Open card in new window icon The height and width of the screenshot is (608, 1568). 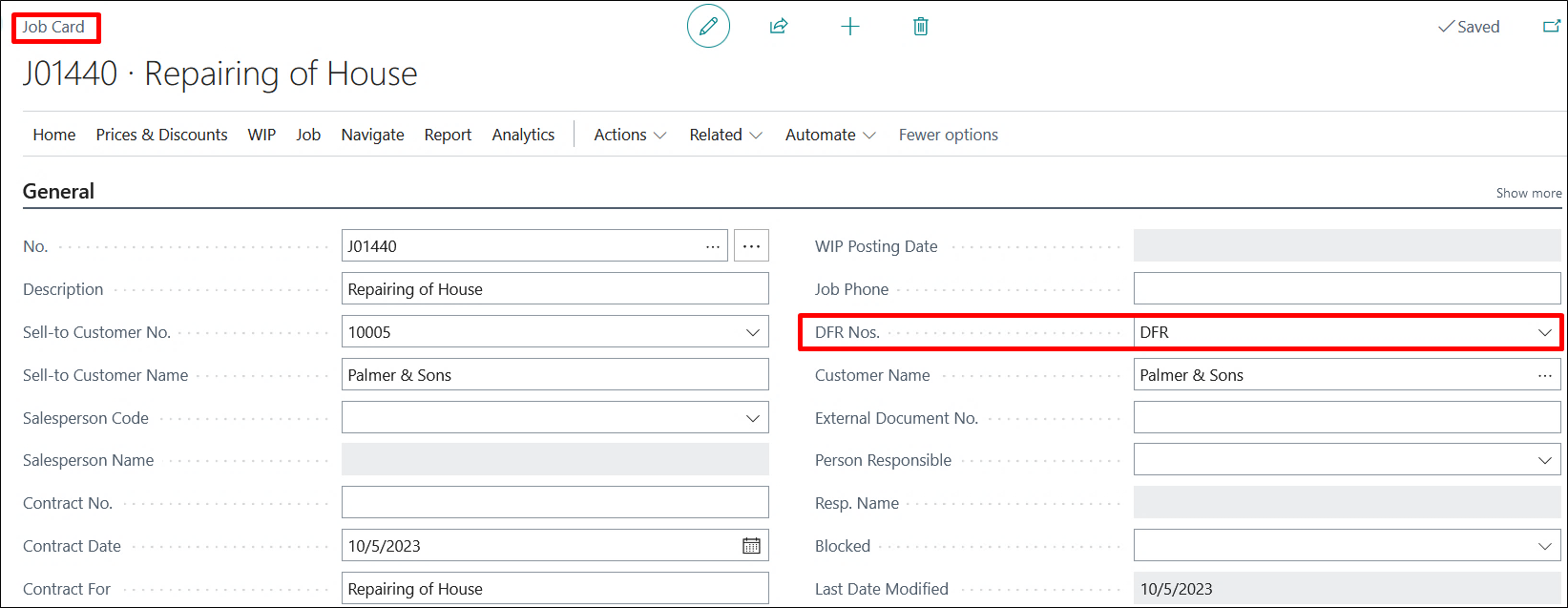(1551, 27)
